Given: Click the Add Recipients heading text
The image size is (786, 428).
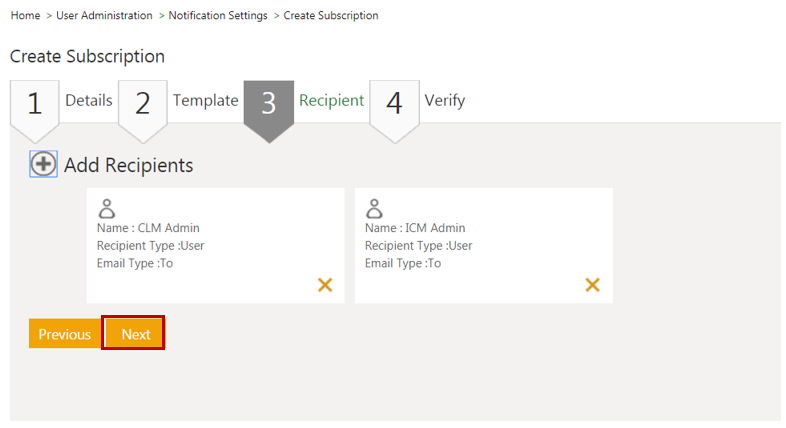Looking at the screenshot, I should point(128,166).
